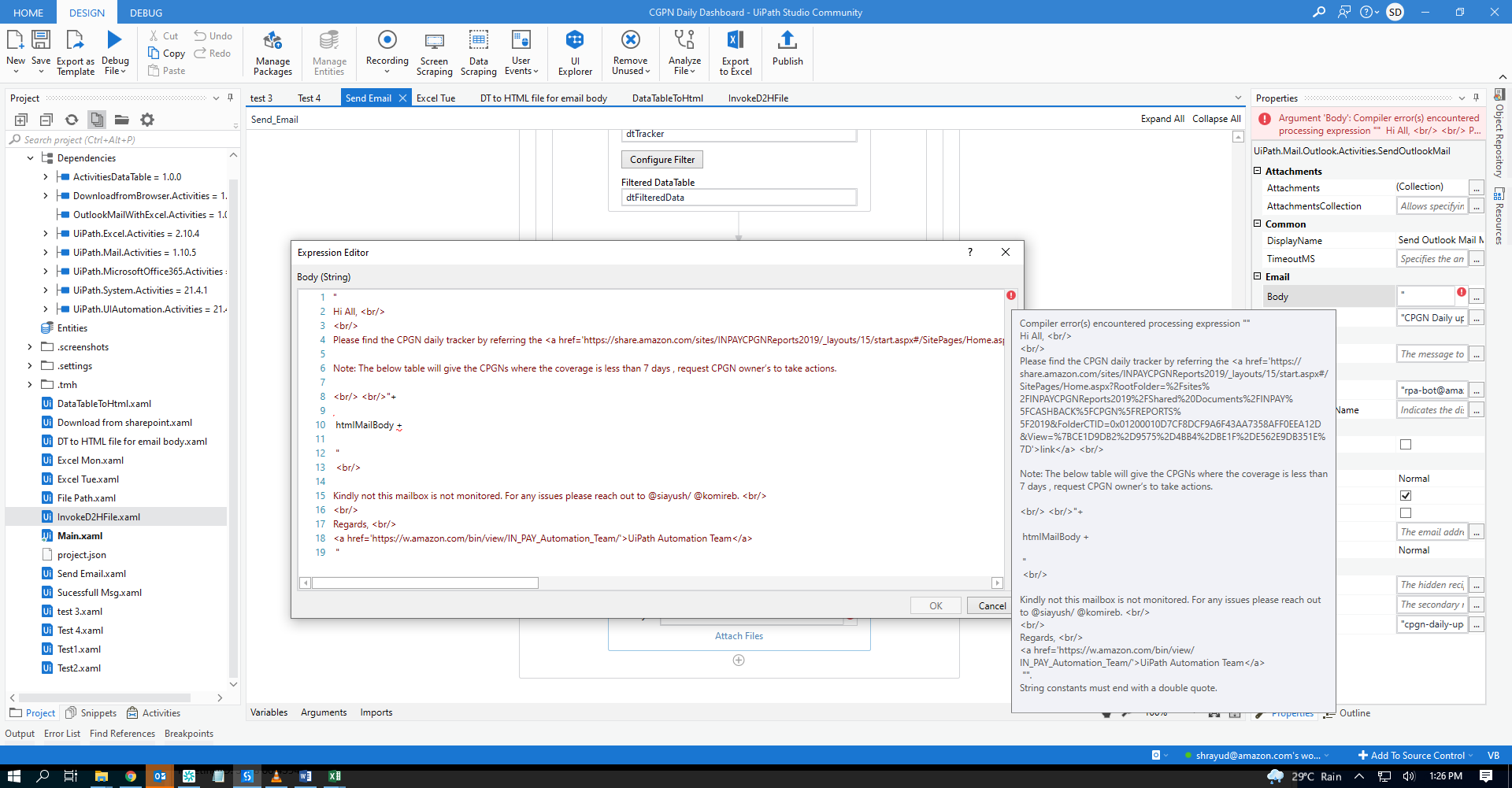Switch to the Activities panel tab

point(154,713)
